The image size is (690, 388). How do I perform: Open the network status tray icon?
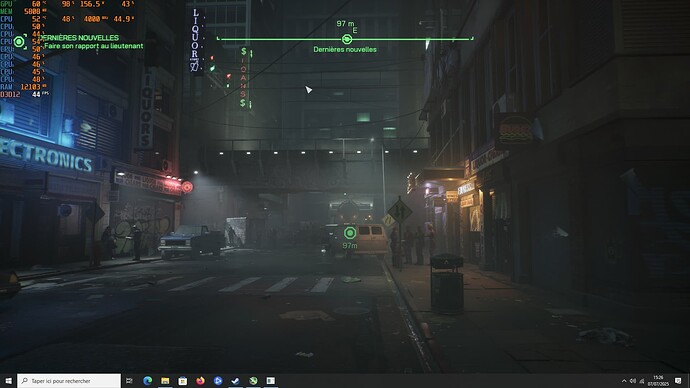click(642, 381)
